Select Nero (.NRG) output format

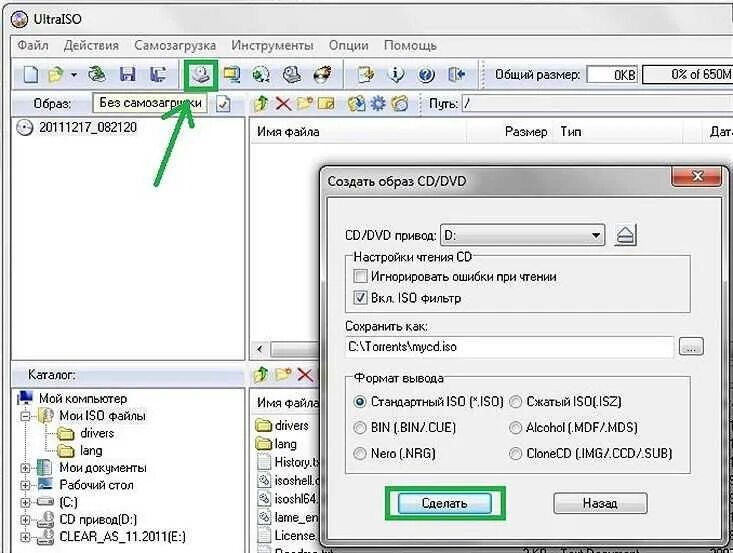(x=359, y=453)
